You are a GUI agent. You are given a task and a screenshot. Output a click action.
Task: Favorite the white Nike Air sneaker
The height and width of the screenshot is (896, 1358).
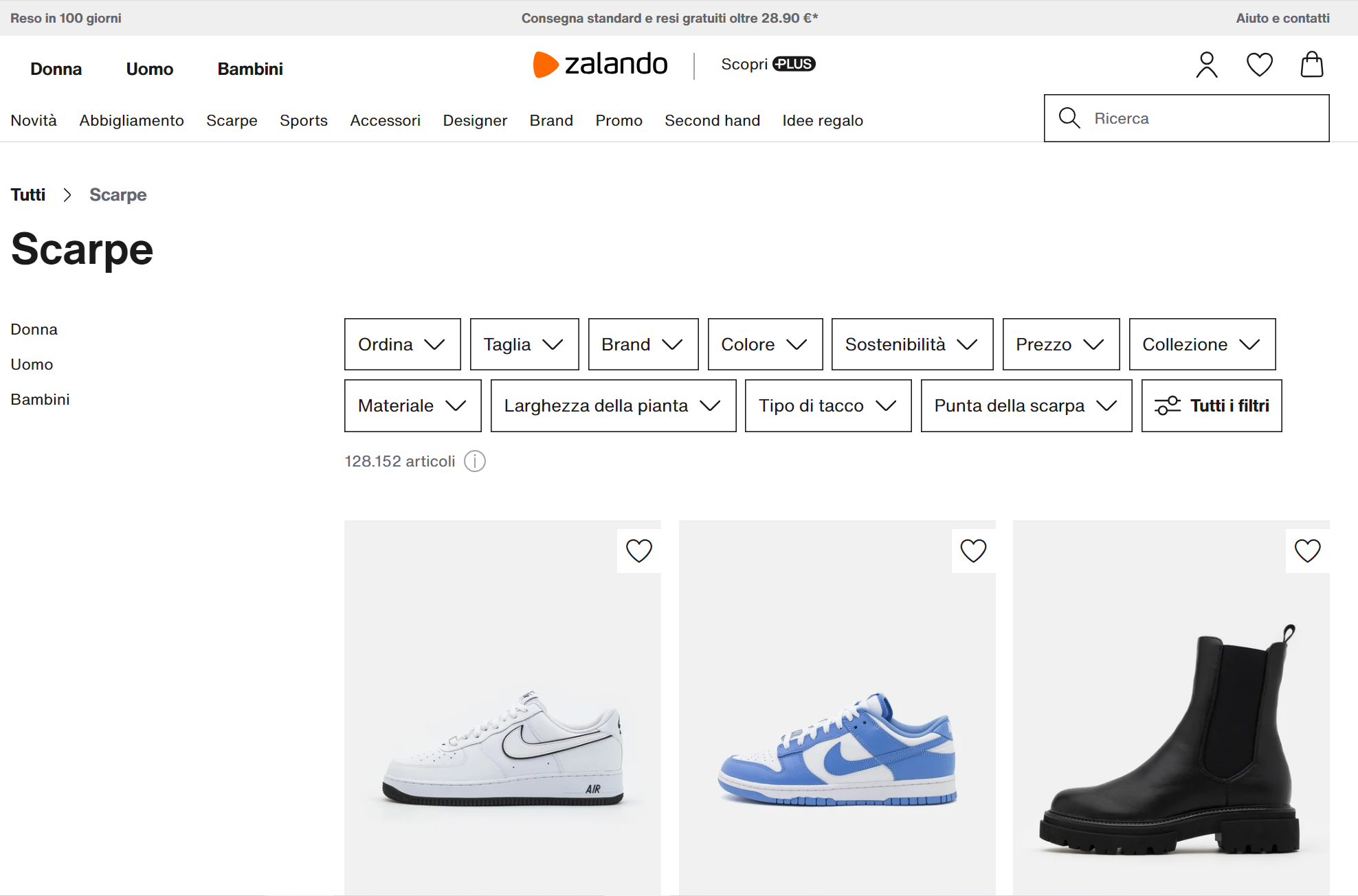639,550
